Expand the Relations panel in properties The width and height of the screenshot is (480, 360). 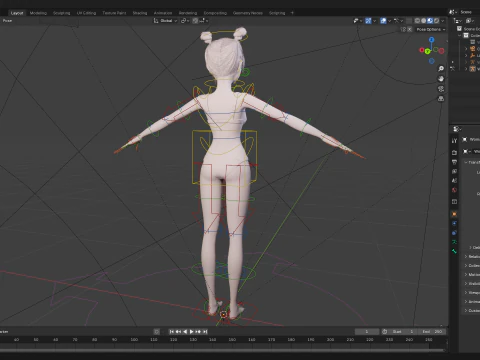pyautogui.click(x=466, y=257)
